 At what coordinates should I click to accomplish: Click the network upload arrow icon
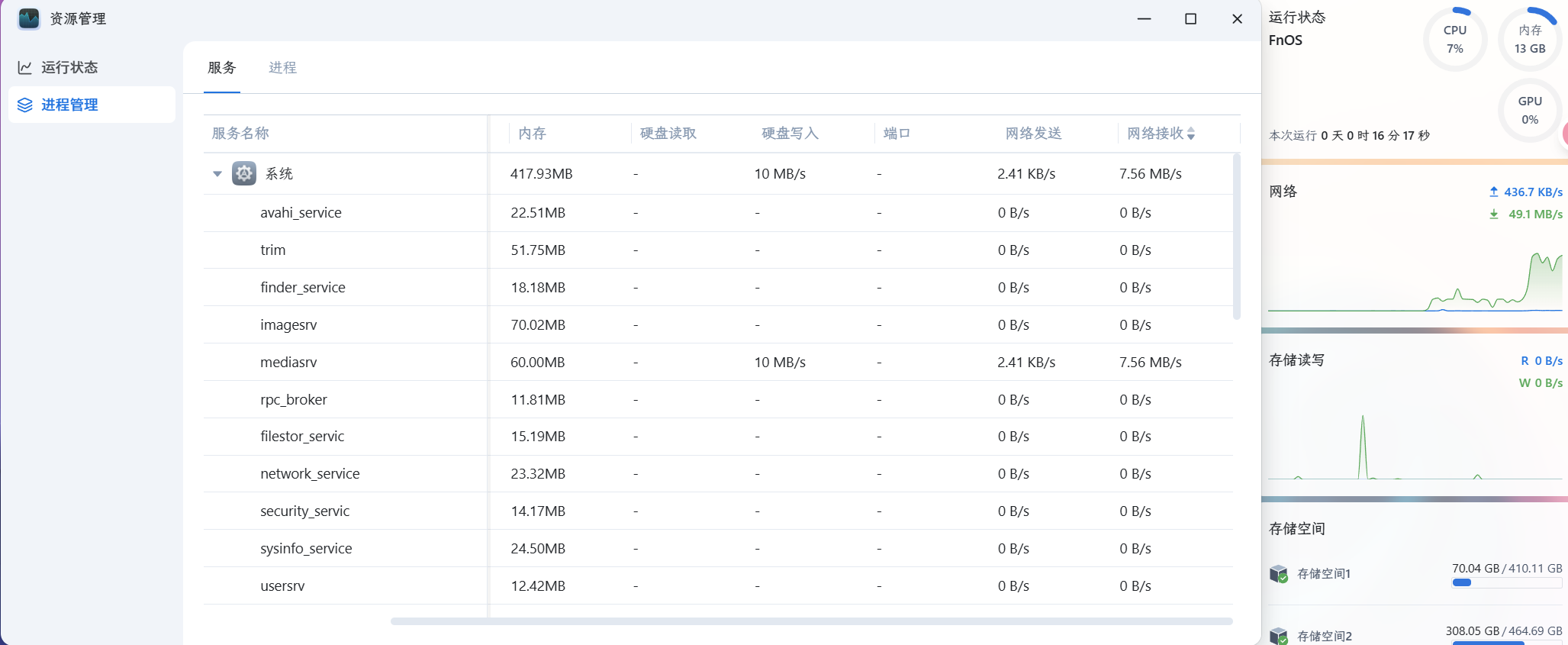tap(1493, 192)
